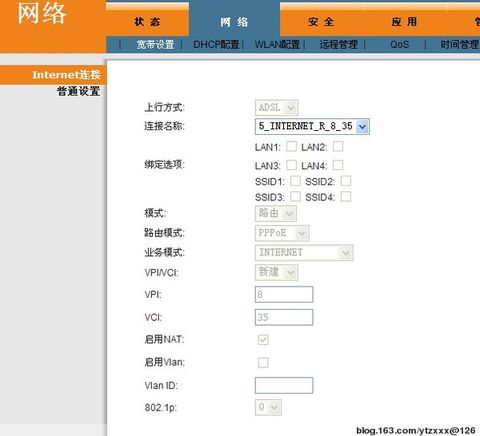
Task: Go to DHCP配置 page
Action: click(216, 44)
